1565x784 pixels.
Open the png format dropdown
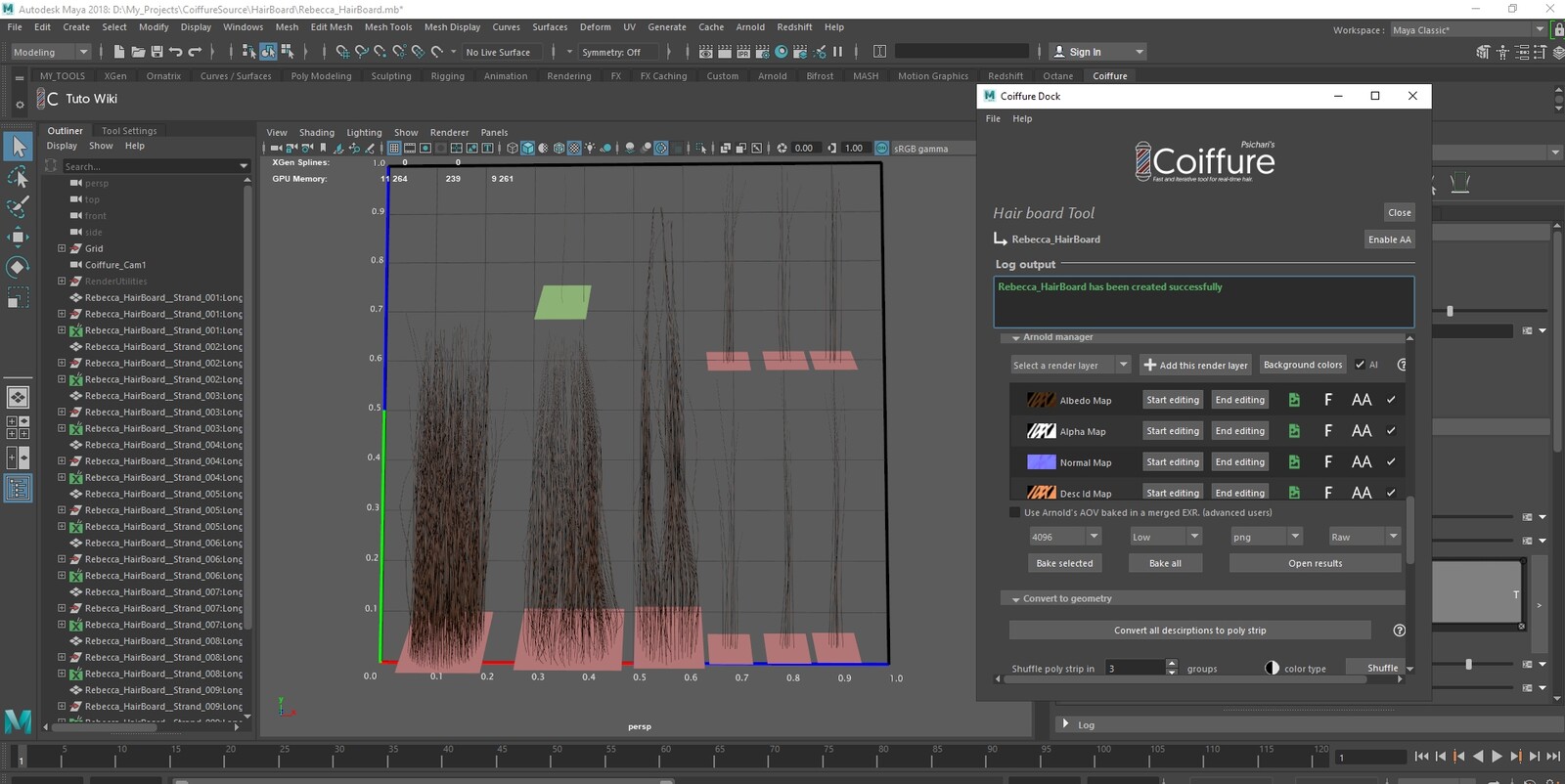pyautogui.click(x=1266, y=537)
